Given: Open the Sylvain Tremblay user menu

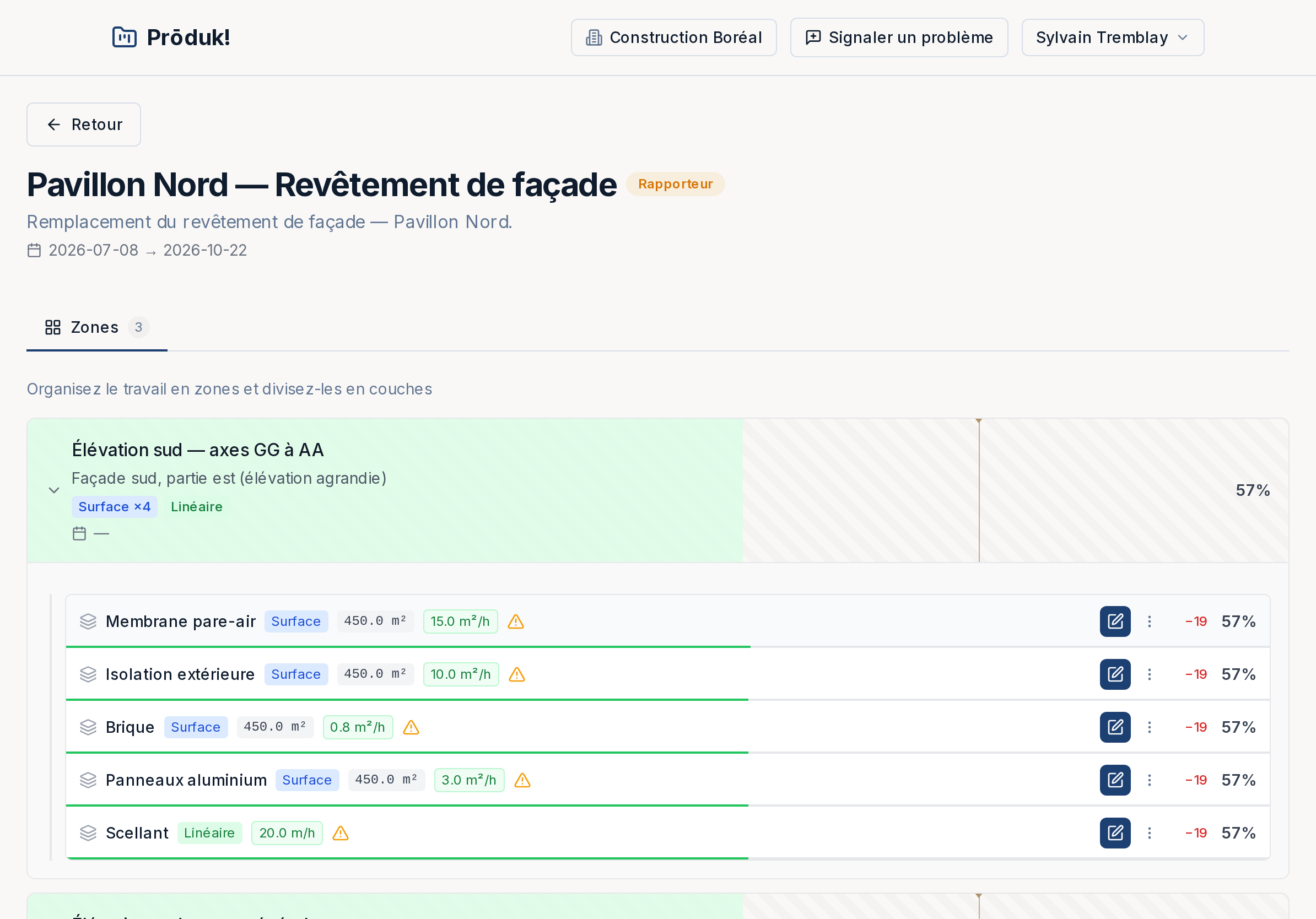Looking at the screenshot, I should point(1113,37).
